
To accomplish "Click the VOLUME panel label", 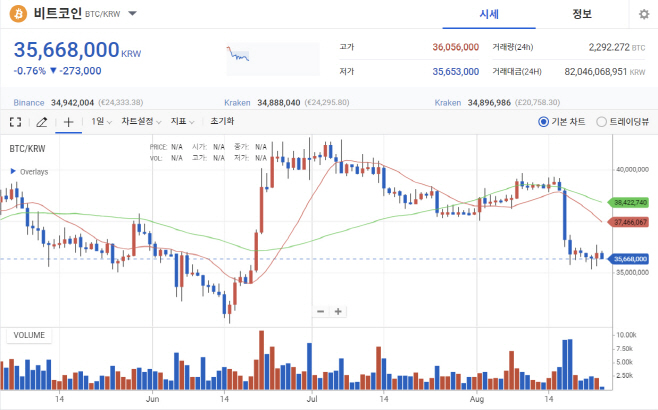I will 29,335.
